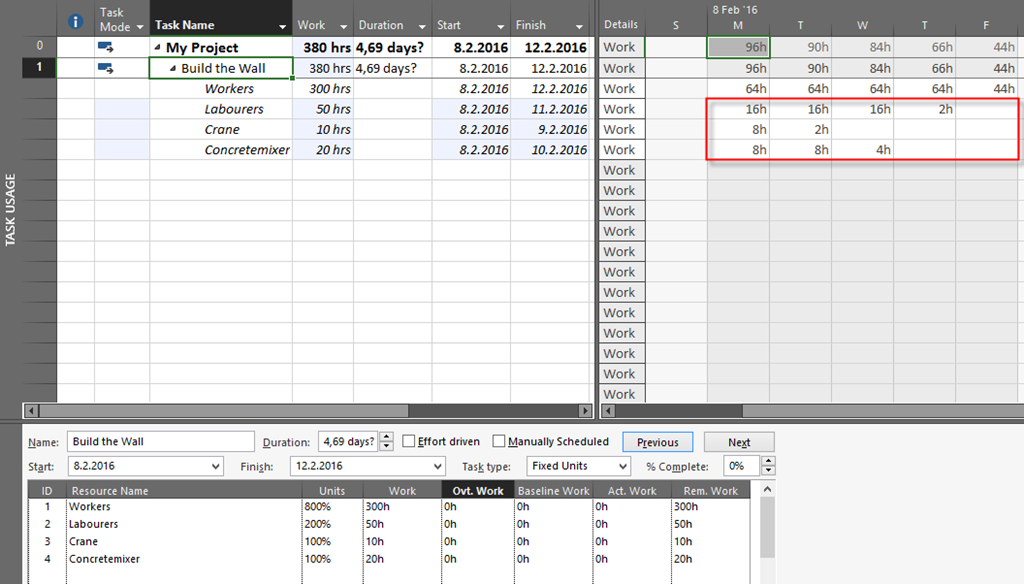Click the % Complete spinner down arrow
Image resolution: width=1024 pixels, height=584 pixels.
click(x=768, y=472)
